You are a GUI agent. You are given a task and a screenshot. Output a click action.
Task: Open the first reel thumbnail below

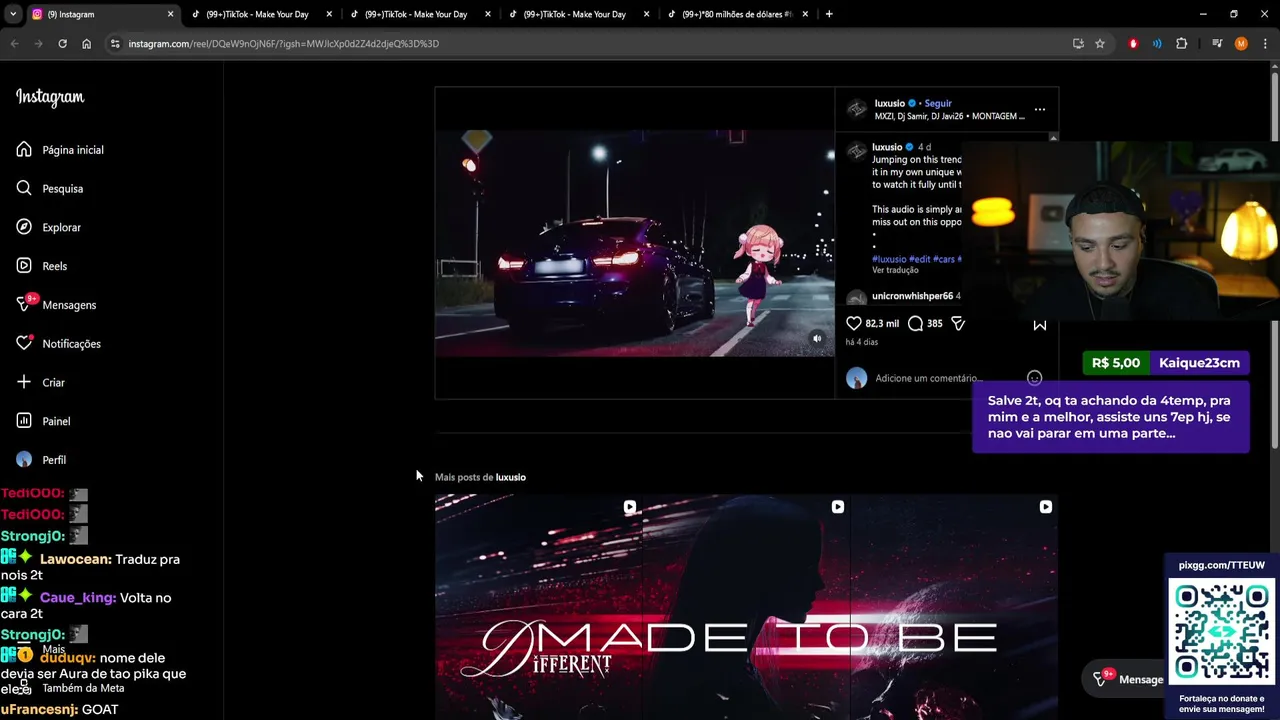pyautogui.click(x=538, y=607)
